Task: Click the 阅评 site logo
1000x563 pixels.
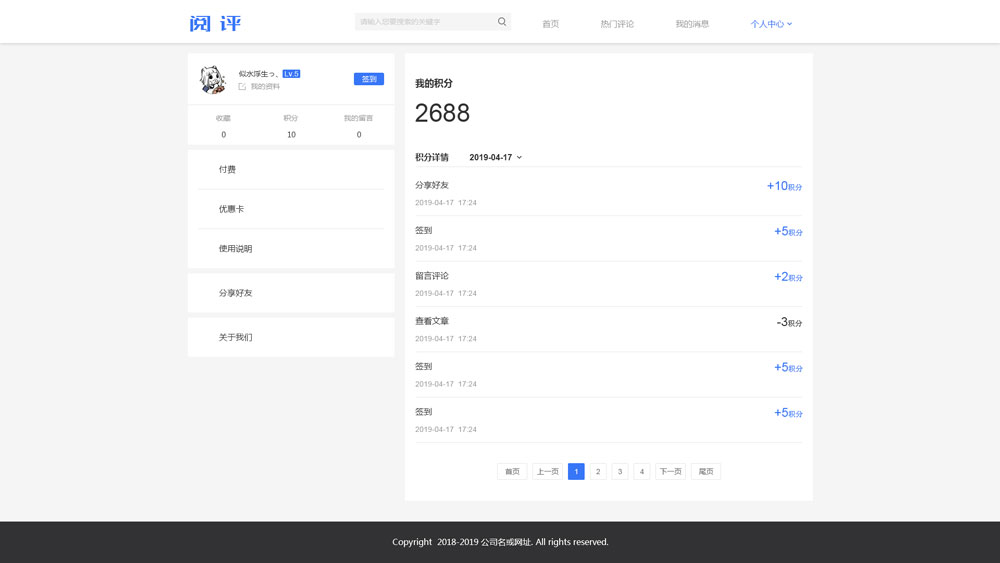Action: coord(215,23)
